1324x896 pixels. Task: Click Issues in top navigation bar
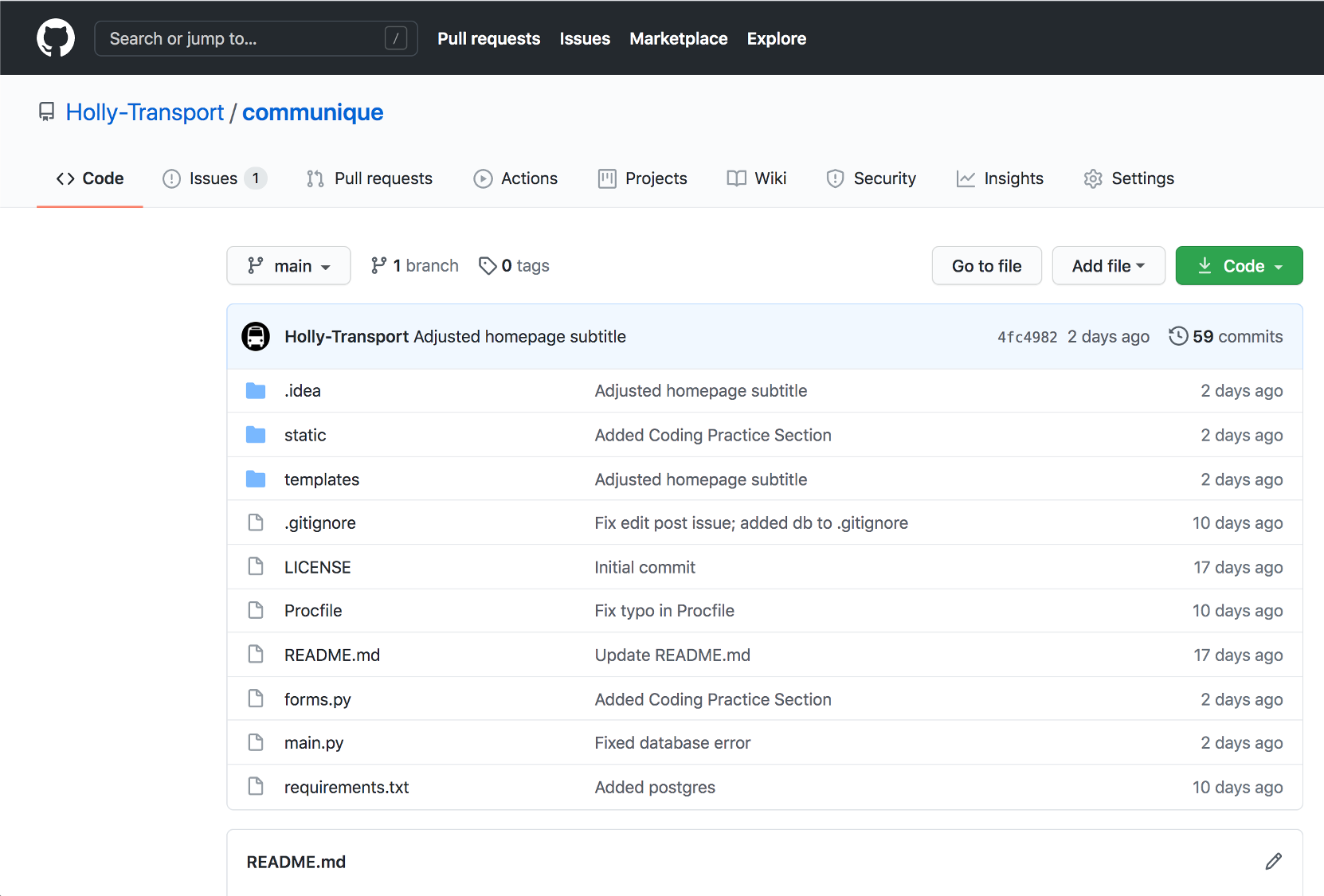click(x=585, y=38)
